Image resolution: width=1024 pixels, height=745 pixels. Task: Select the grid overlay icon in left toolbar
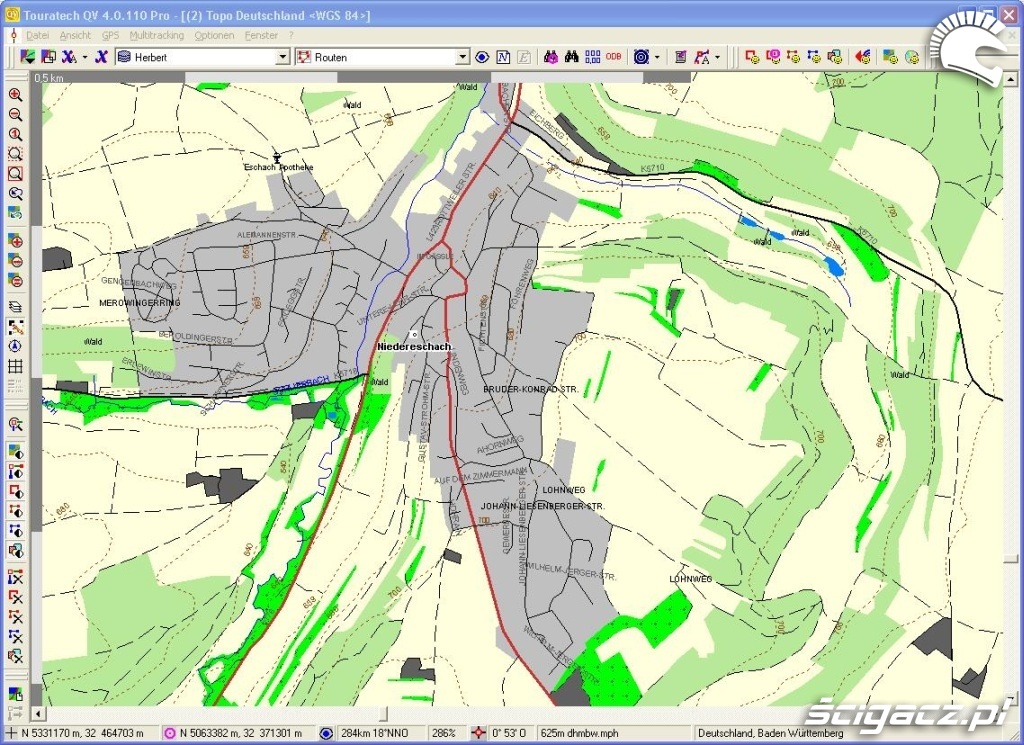(15, 366)
